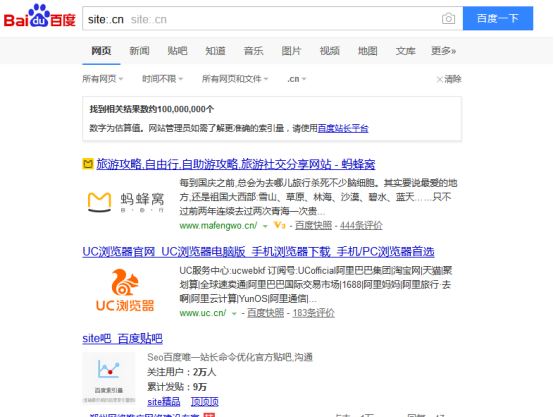
Task: Open the site吧_百度贴吧 result title
Action: [x=122, y=339]
